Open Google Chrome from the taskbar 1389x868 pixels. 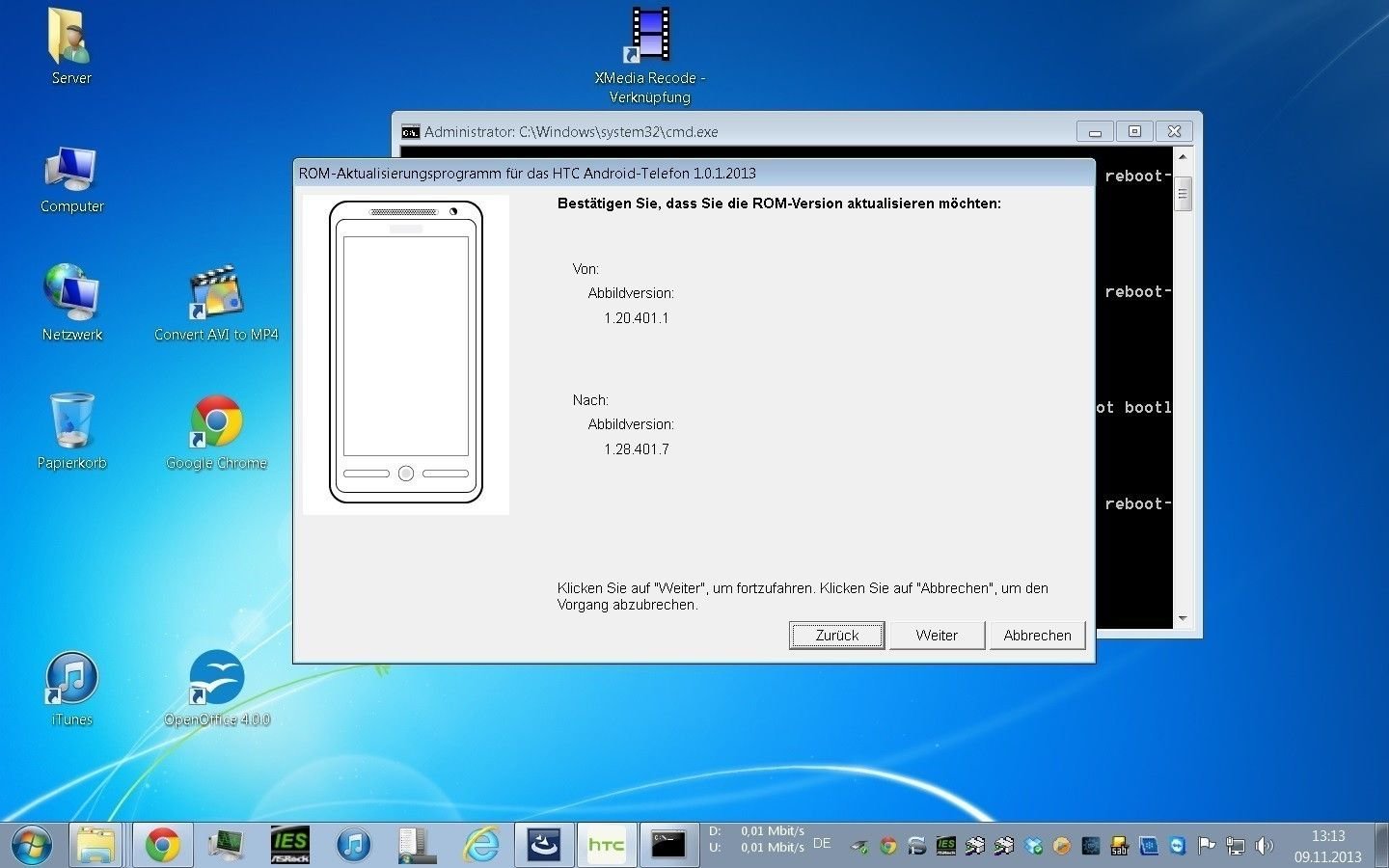pyautogui.click(x=162, y=846)
